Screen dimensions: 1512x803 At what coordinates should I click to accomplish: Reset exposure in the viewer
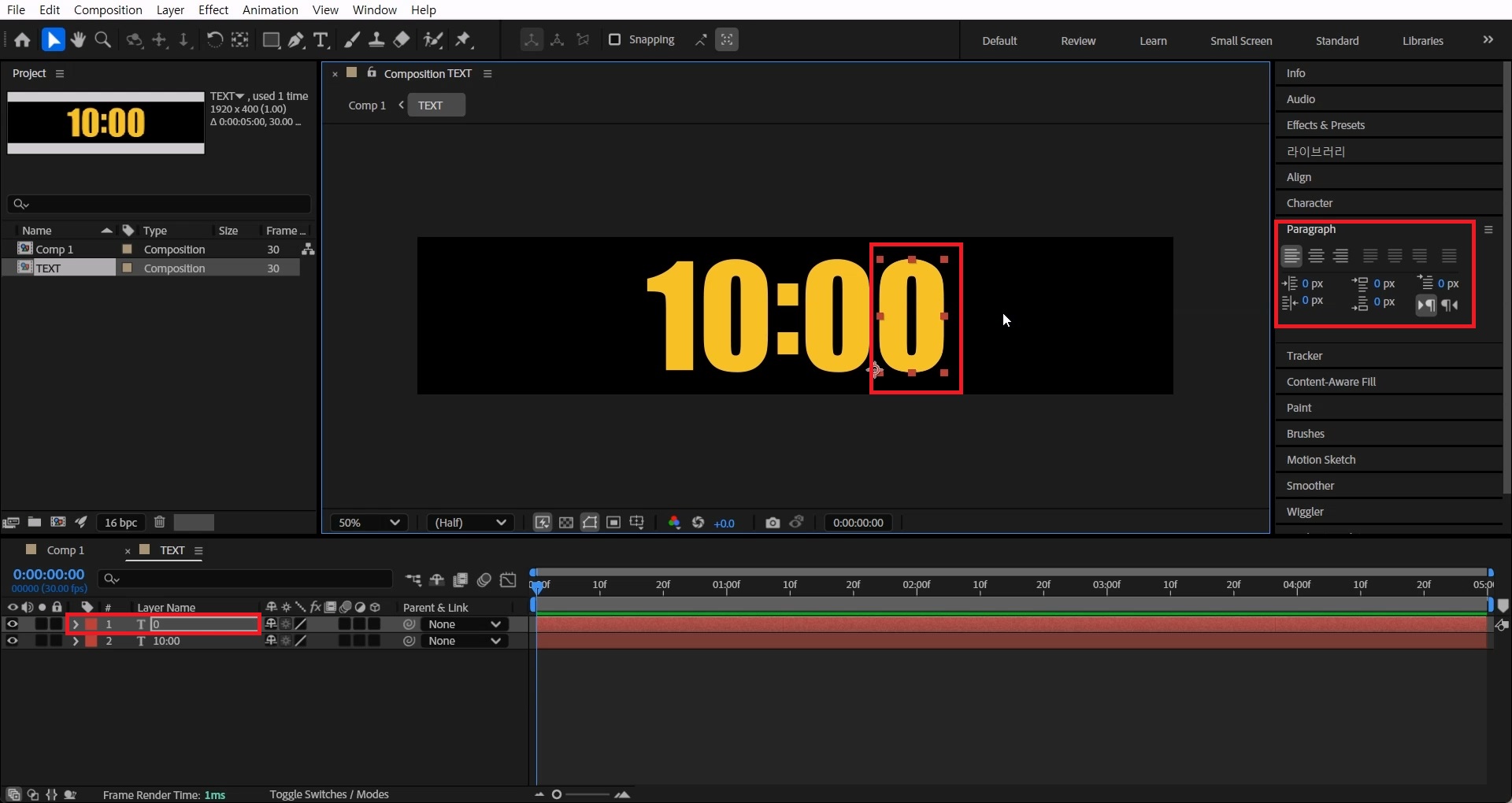click(x=698, y=523)
